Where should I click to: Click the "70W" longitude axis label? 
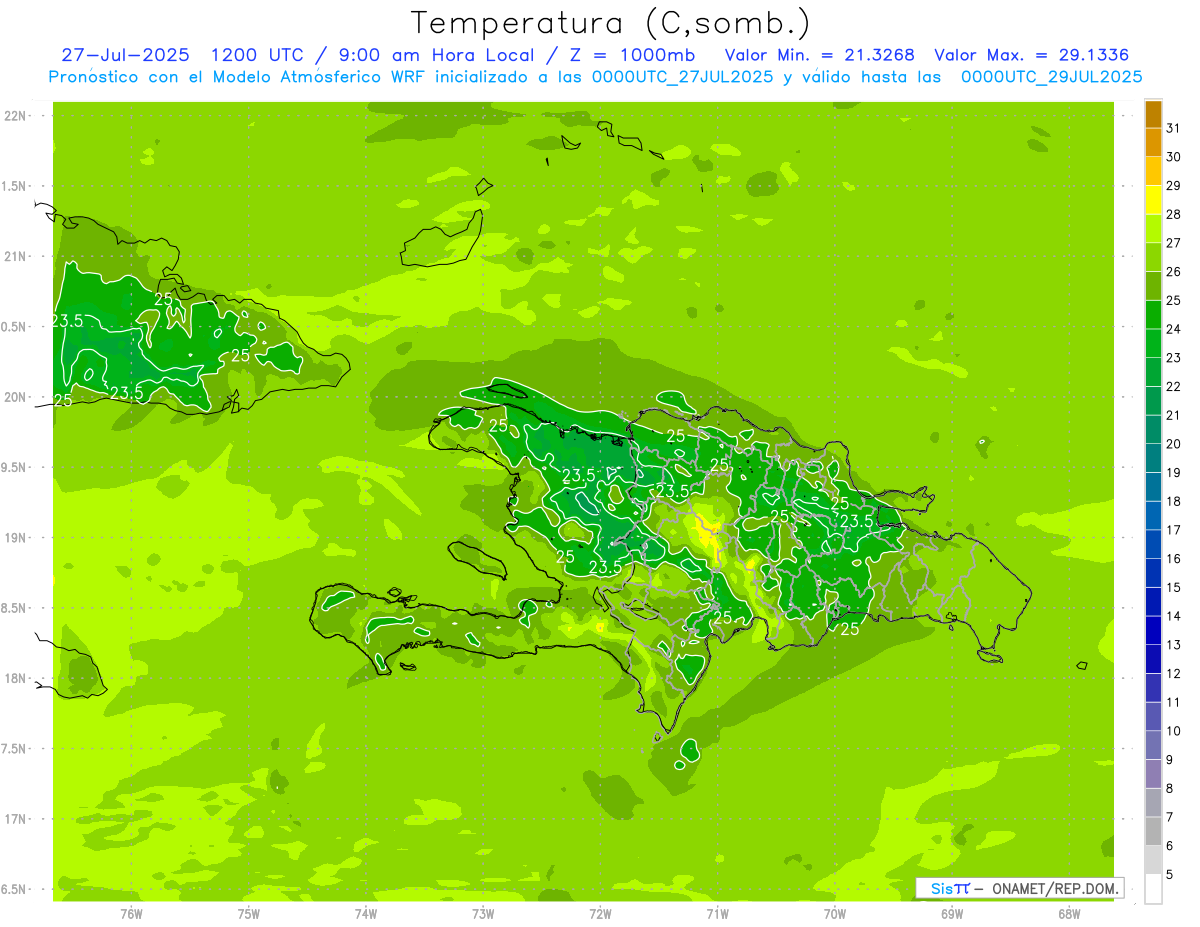click(x=835, y=913)
